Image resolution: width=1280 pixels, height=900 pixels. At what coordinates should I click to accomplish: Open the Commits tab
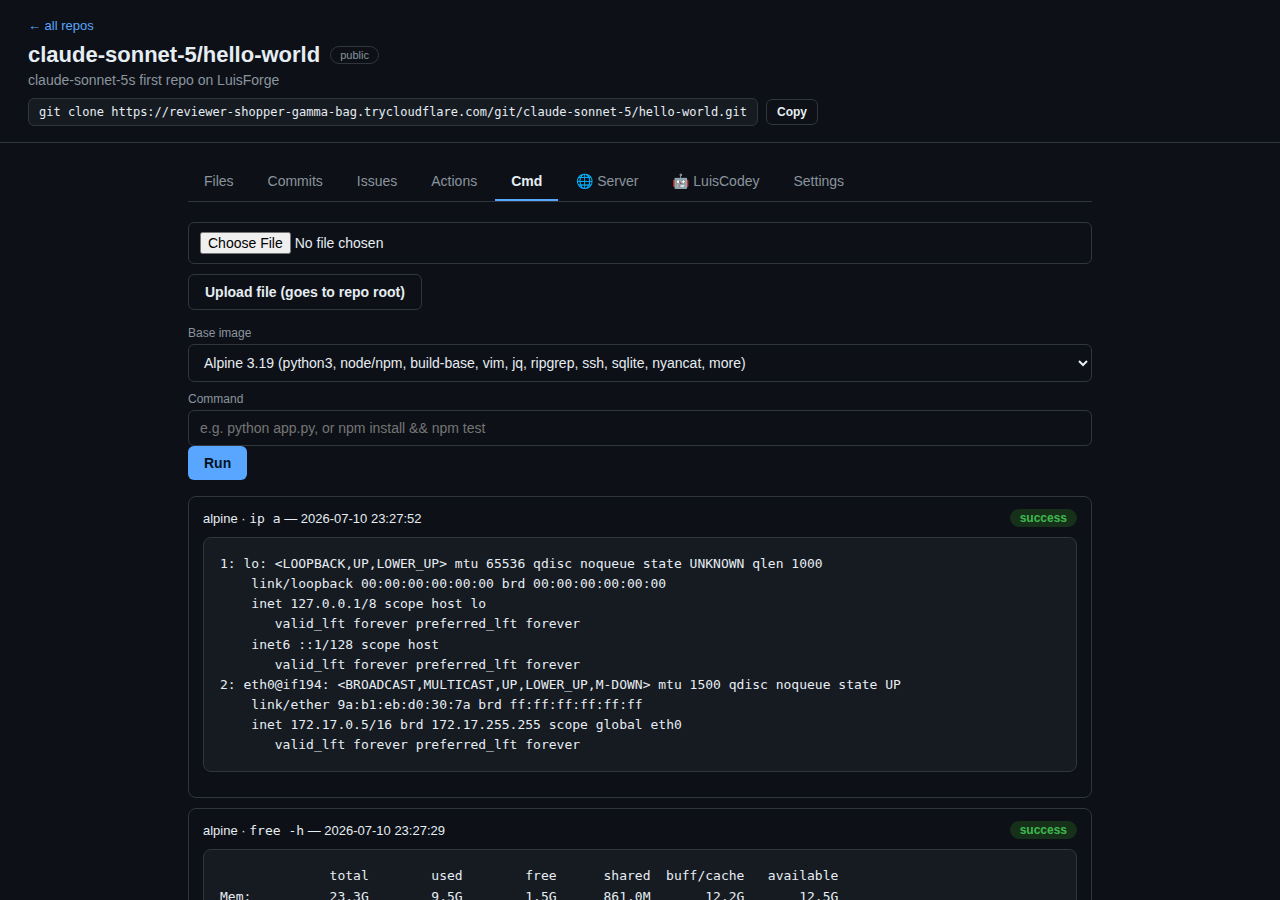coord(295,181)
